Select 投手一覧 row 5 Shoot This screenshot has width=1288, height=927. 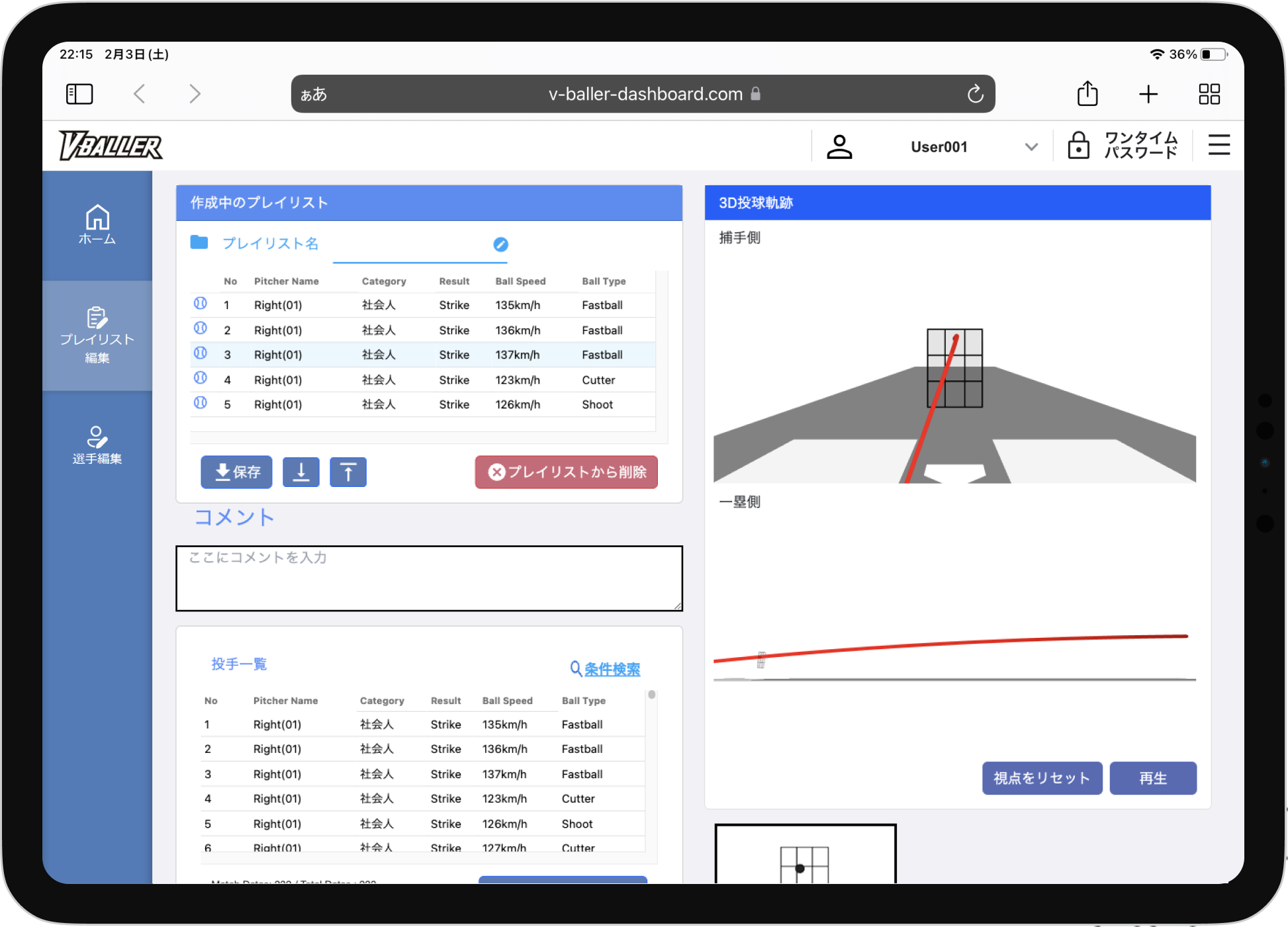click(x=422, y=824)
